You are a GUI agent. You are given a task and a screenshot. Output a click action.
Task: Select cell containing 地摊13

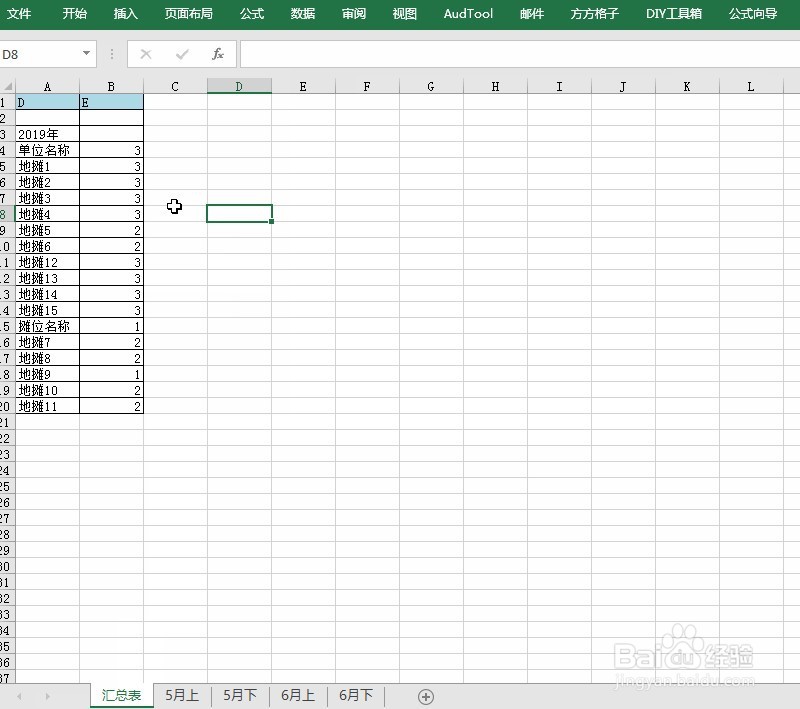click(x=47, y=278)
